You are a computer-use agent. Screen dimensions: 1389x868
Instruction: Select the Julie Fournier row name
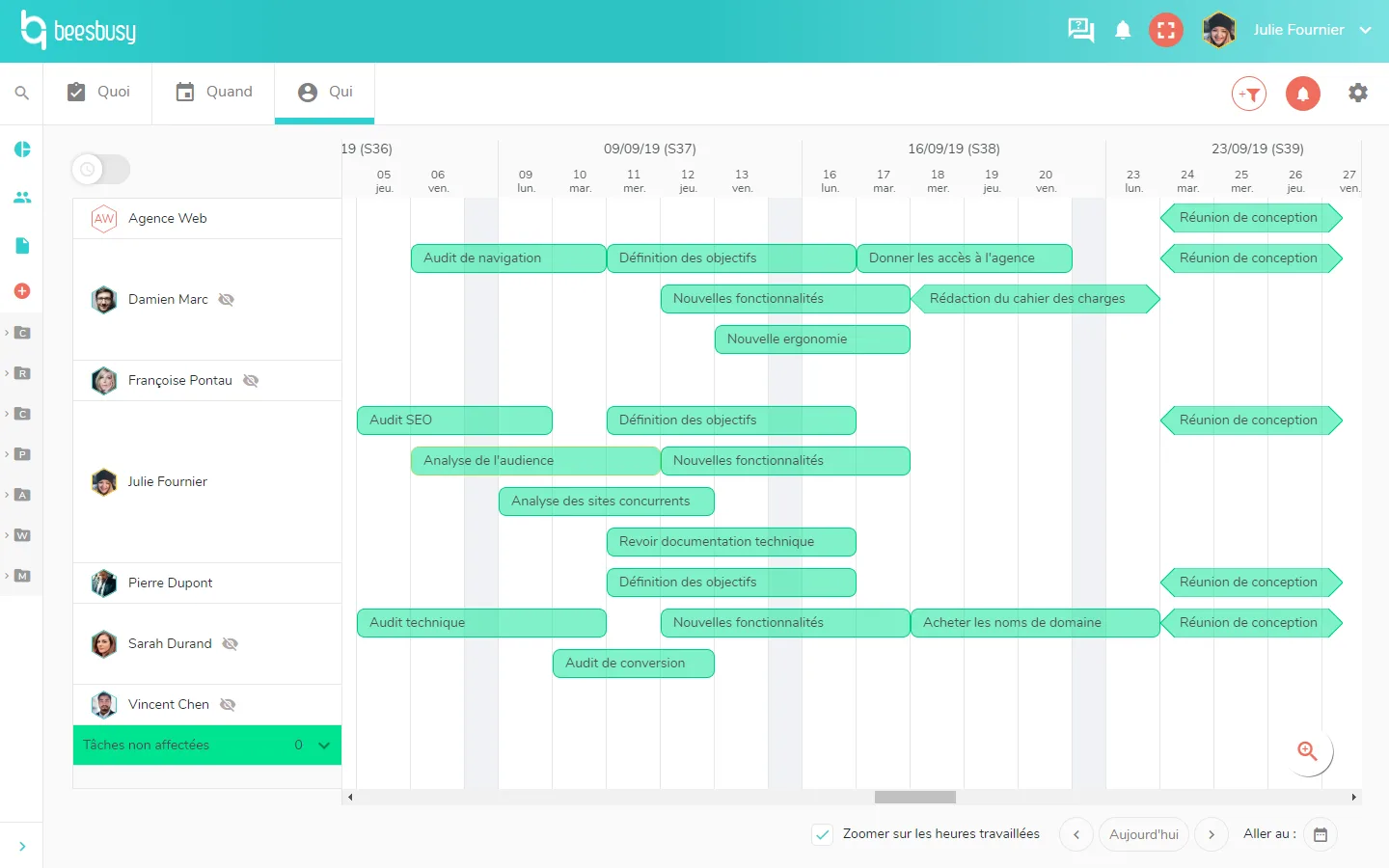[168, 482]
